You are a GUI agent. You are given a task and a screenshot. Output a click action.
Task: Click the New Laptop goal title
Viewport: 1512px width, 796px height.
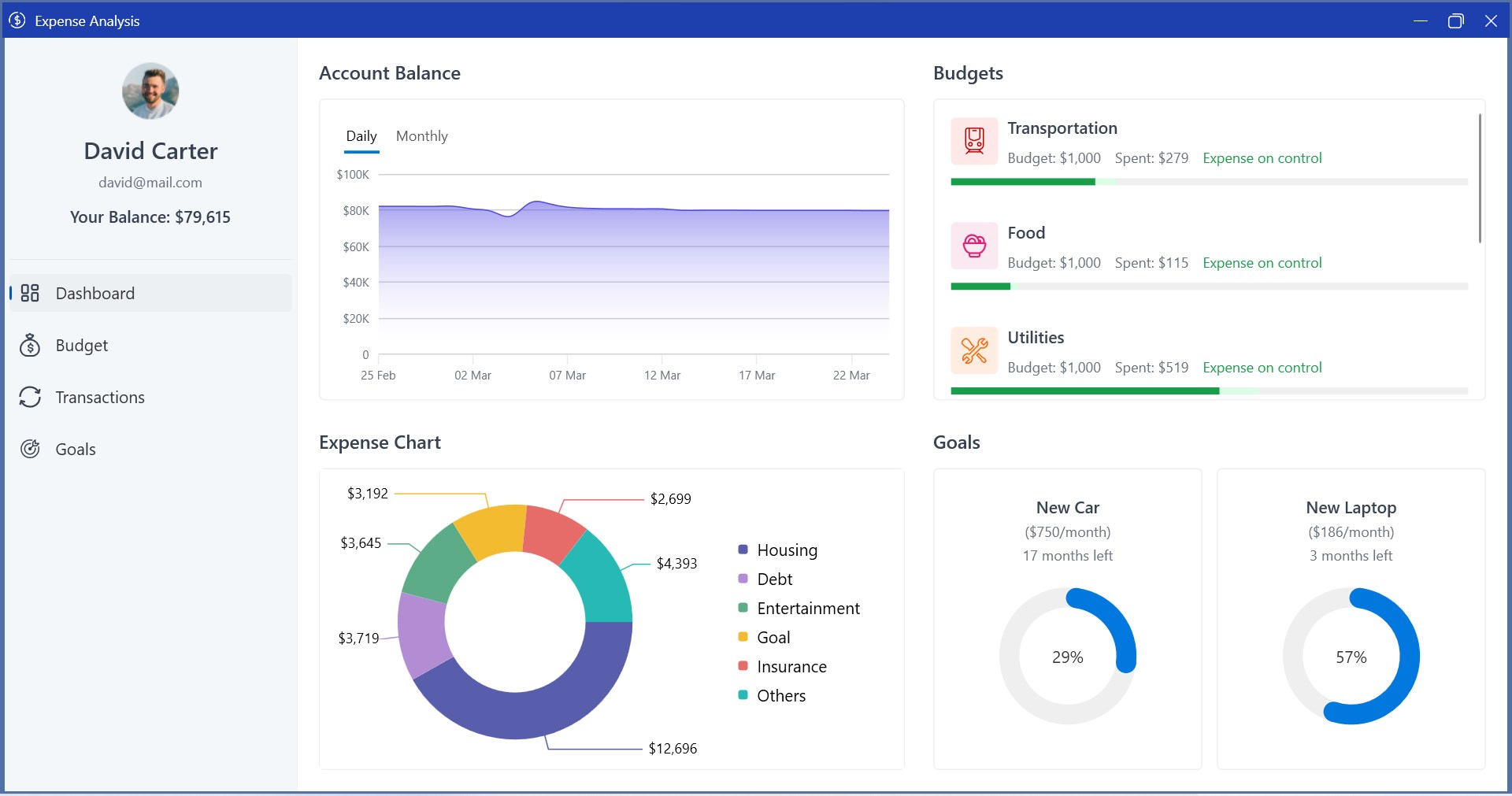(x=1351, y=508)
